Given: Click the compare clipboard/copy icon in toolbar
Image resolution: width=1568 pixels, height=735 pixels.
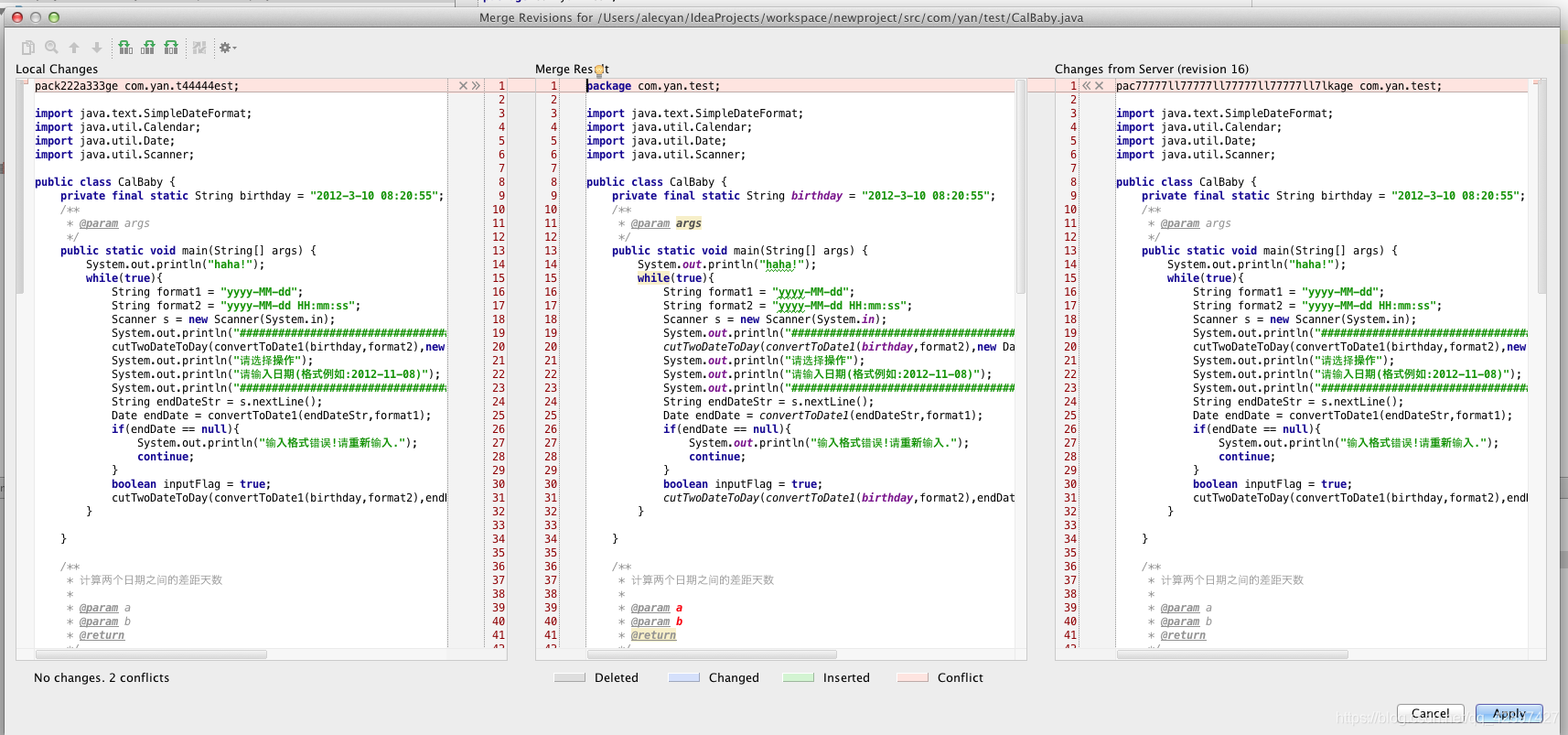Looking at the screenshot, I should [28, 48].
